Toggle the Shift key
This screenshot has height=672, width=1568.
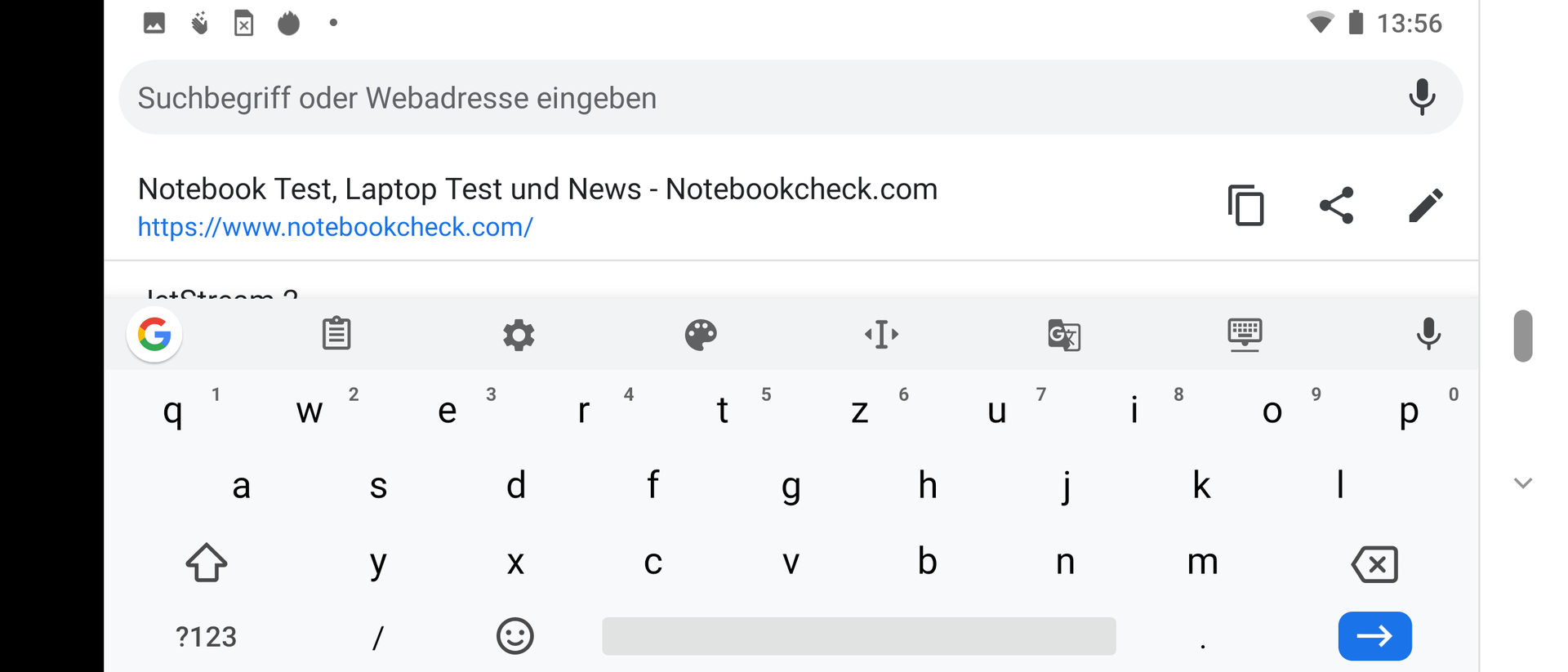point(206,563)
